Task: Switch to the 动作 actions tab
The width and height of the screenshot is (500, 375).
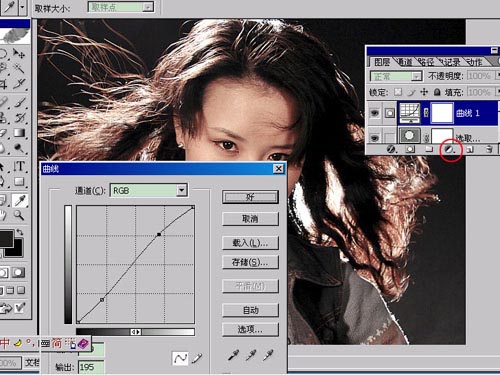Action: [474, 62]
